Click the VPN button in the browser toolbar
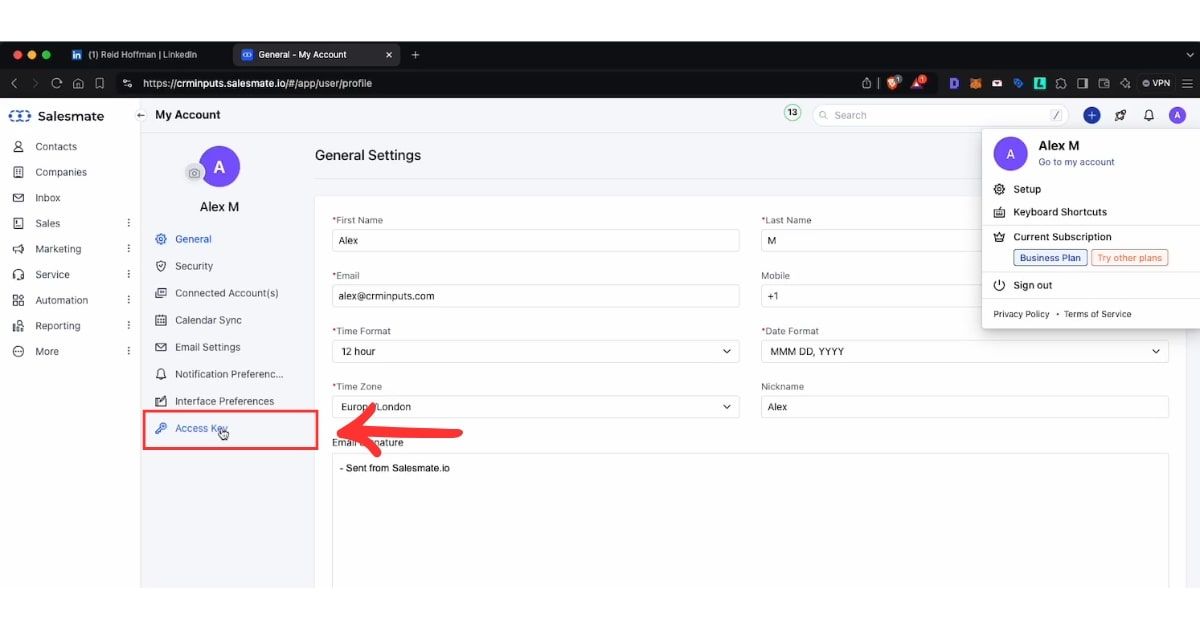 tap(1156, 83)
